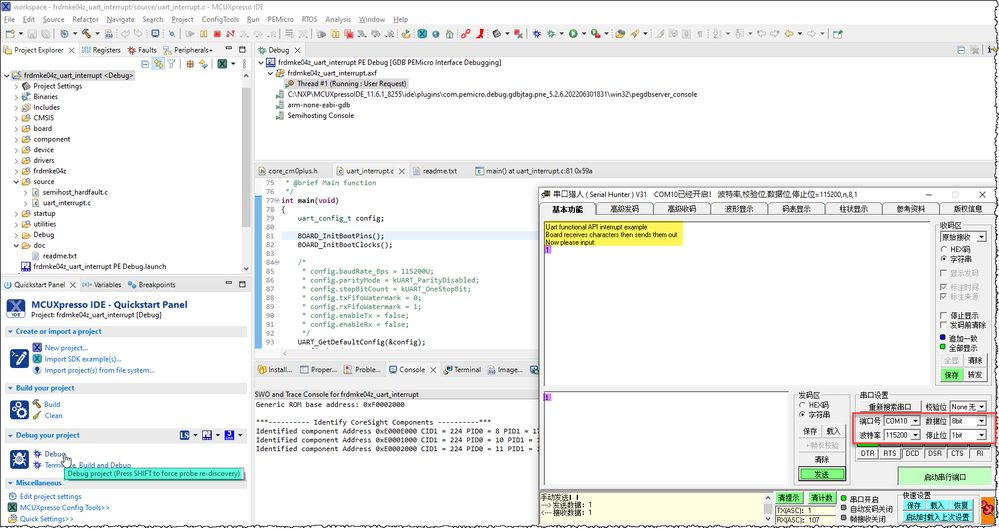Open the ConfigTools menu

pyautogui.click(x=220, y=19)
